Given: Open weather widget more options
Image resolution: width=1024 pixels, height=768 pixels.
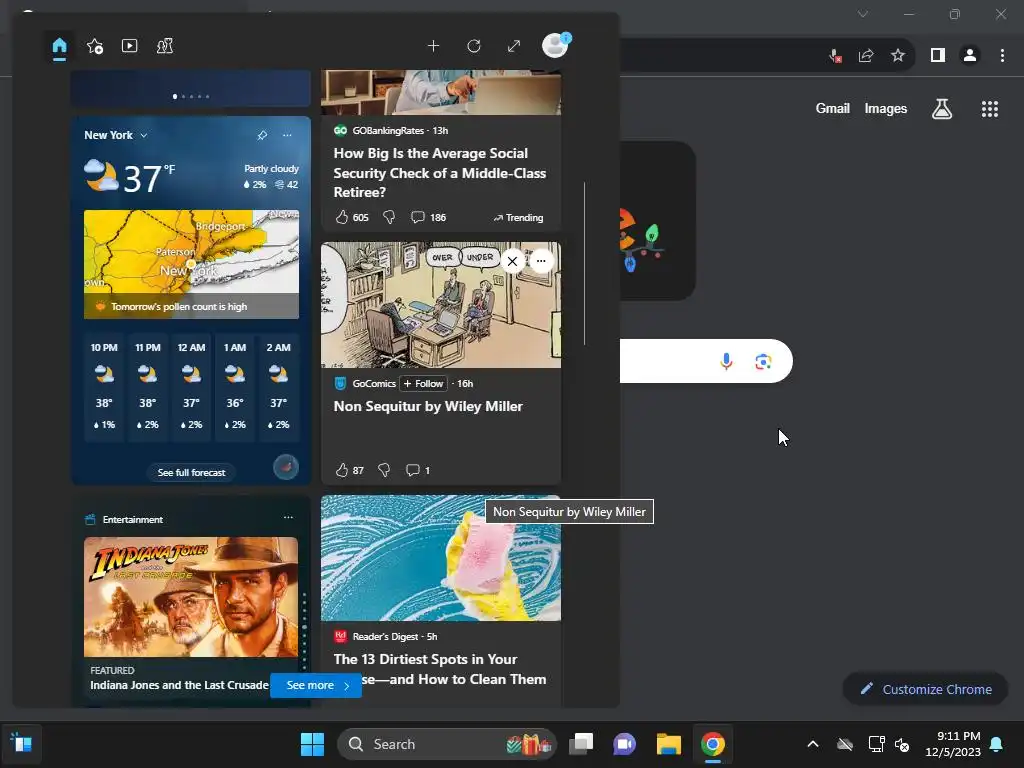Looking at the screenshot, I should coord(287,135).
